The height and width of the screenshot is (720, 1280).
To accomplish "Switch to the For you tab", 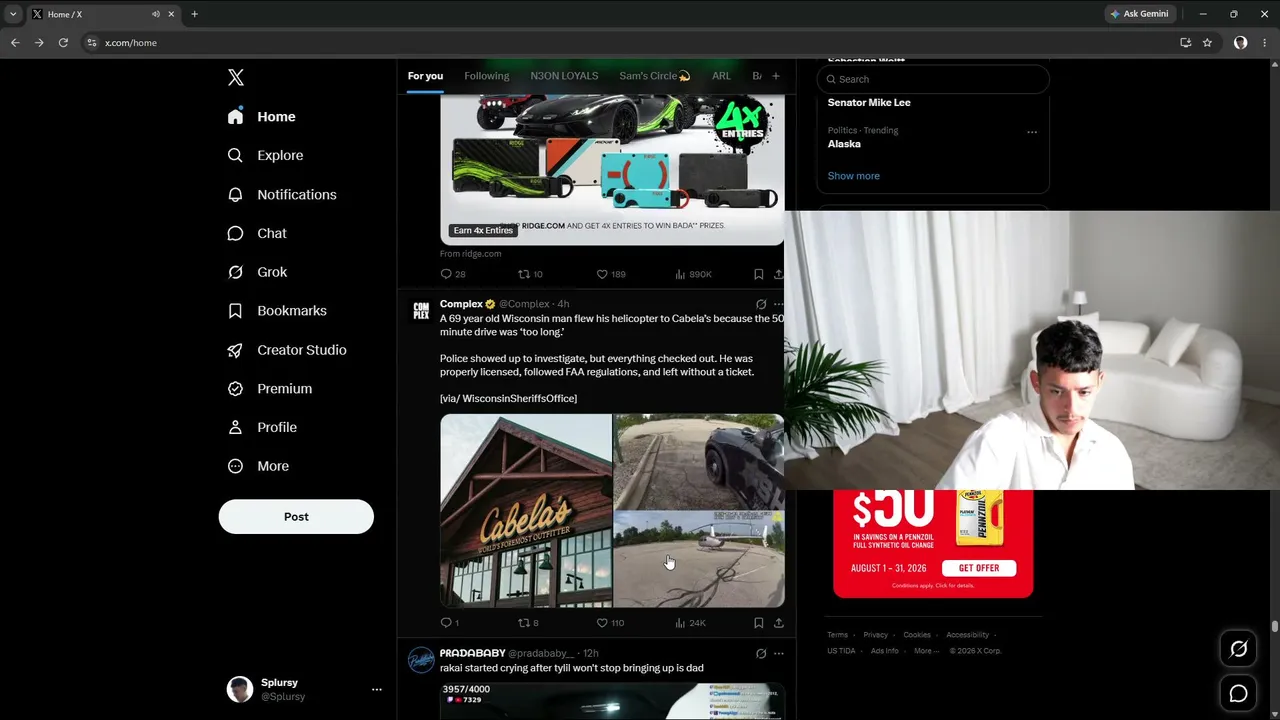I will click(x=425, y=76).
